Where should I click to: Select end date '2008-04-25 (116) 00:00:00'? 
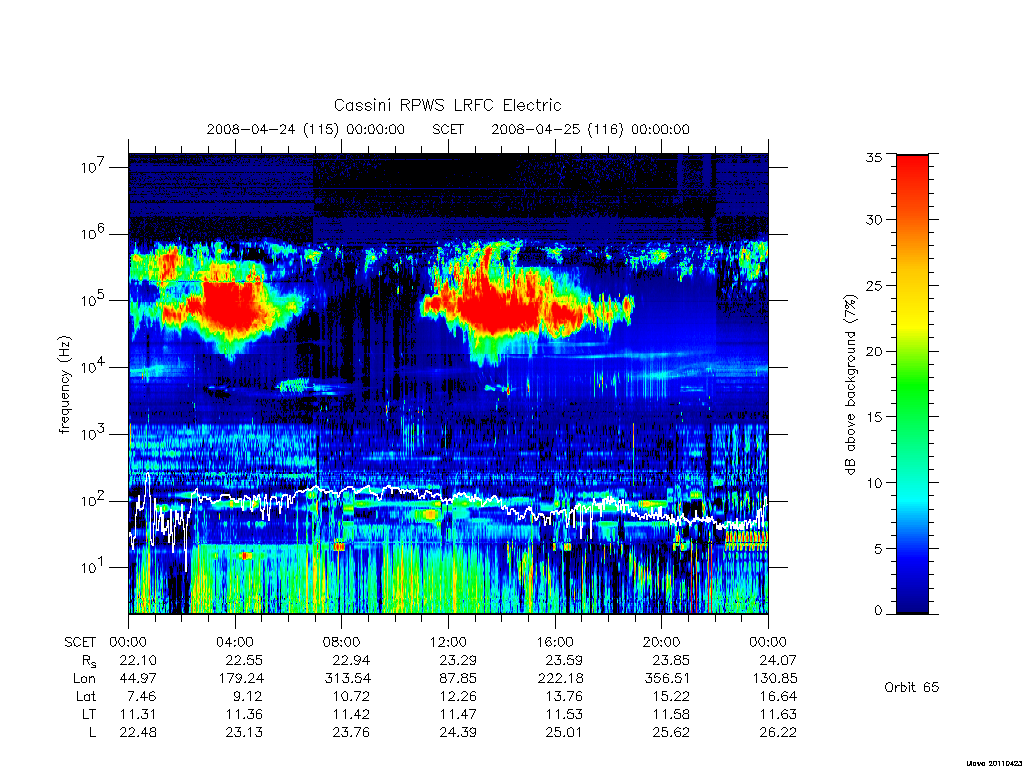[x=590, y=129]
